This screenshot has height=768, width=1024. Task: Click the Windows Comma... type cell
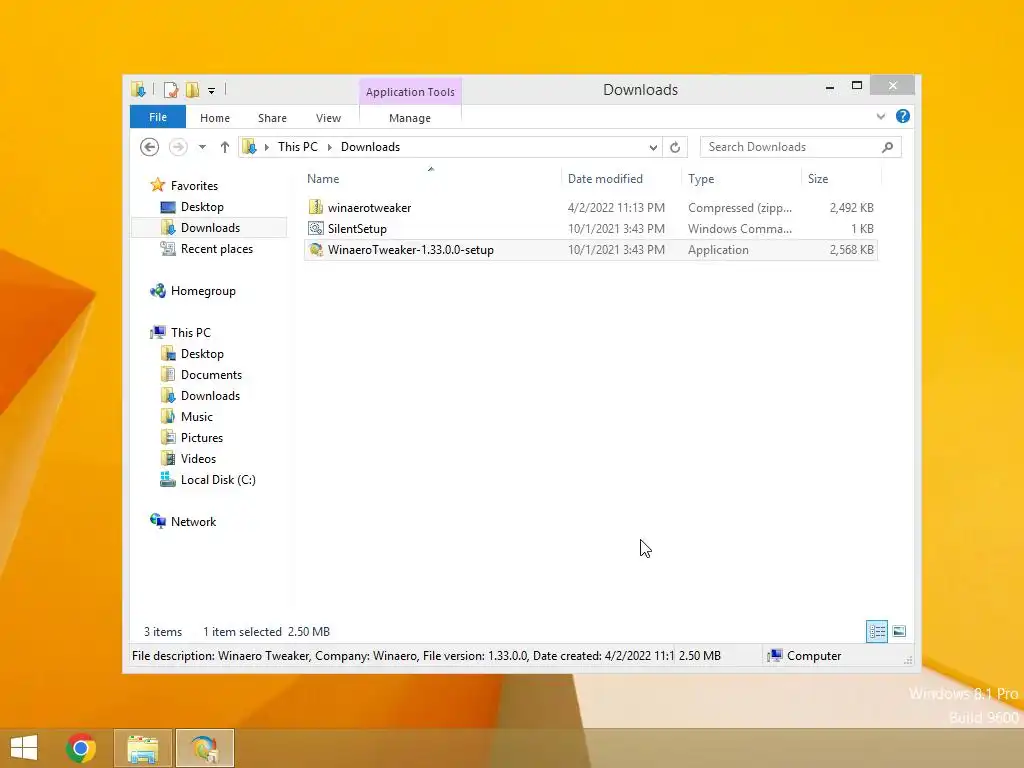740,229
